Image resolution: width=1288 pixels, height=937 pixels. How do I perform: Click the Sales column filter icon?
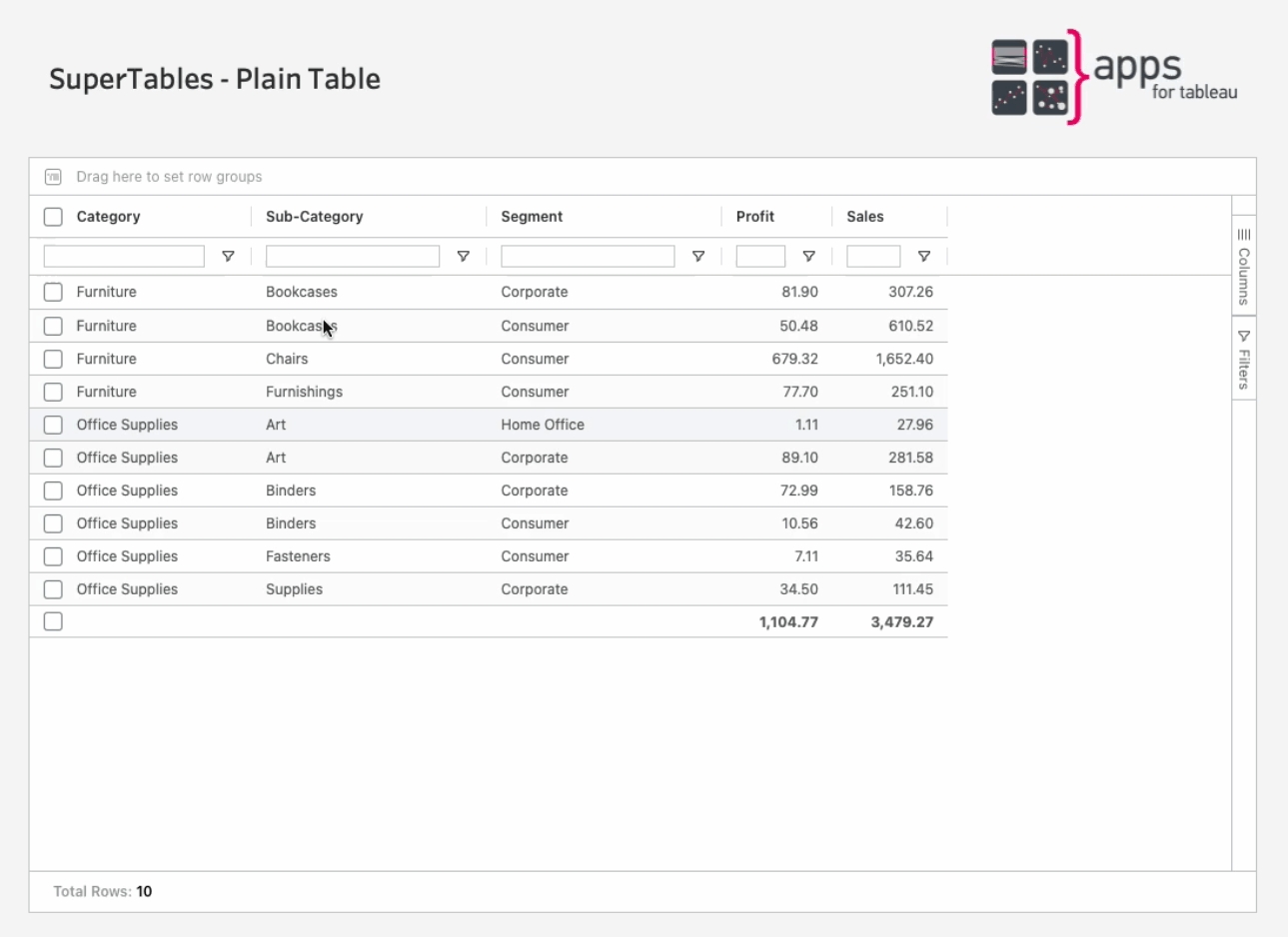coord(924,257)
